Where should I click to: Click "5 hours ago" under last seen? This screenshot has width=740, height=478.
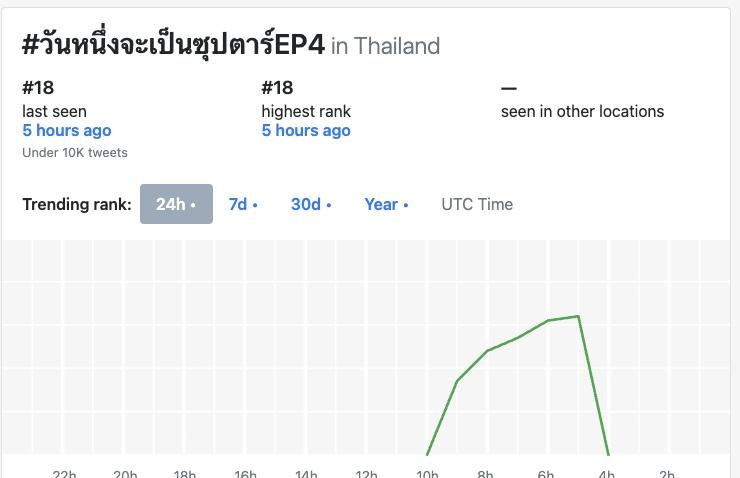[x=67, y=130]
